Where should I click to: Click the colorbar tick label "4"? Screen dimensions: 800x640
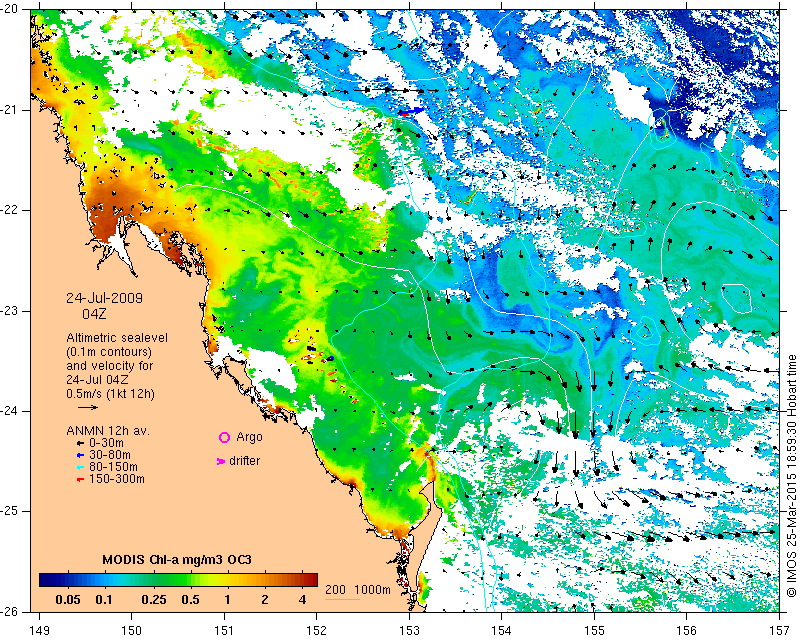pyautogui.click(x=302, y=600)
